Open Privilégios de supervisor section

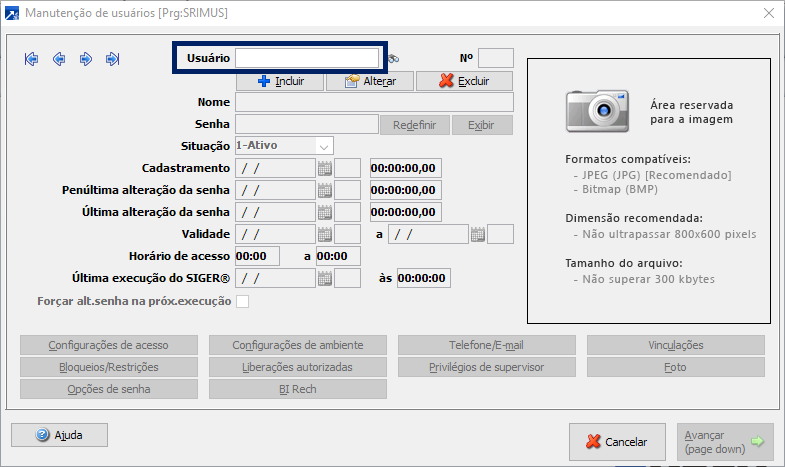pos(487,367)
